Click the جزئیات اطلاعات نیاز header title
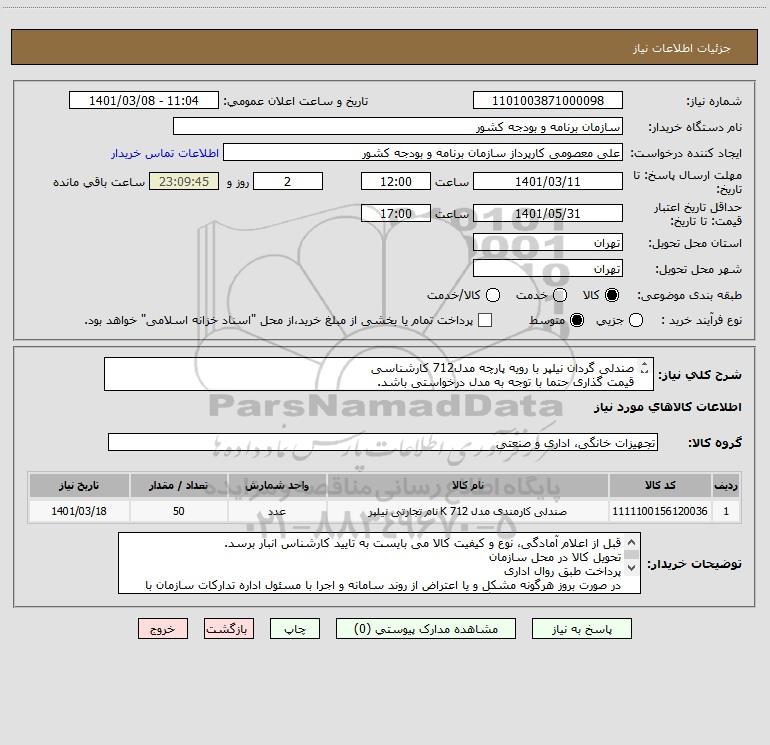Screen dimensions: 770x745 (682, 48)
